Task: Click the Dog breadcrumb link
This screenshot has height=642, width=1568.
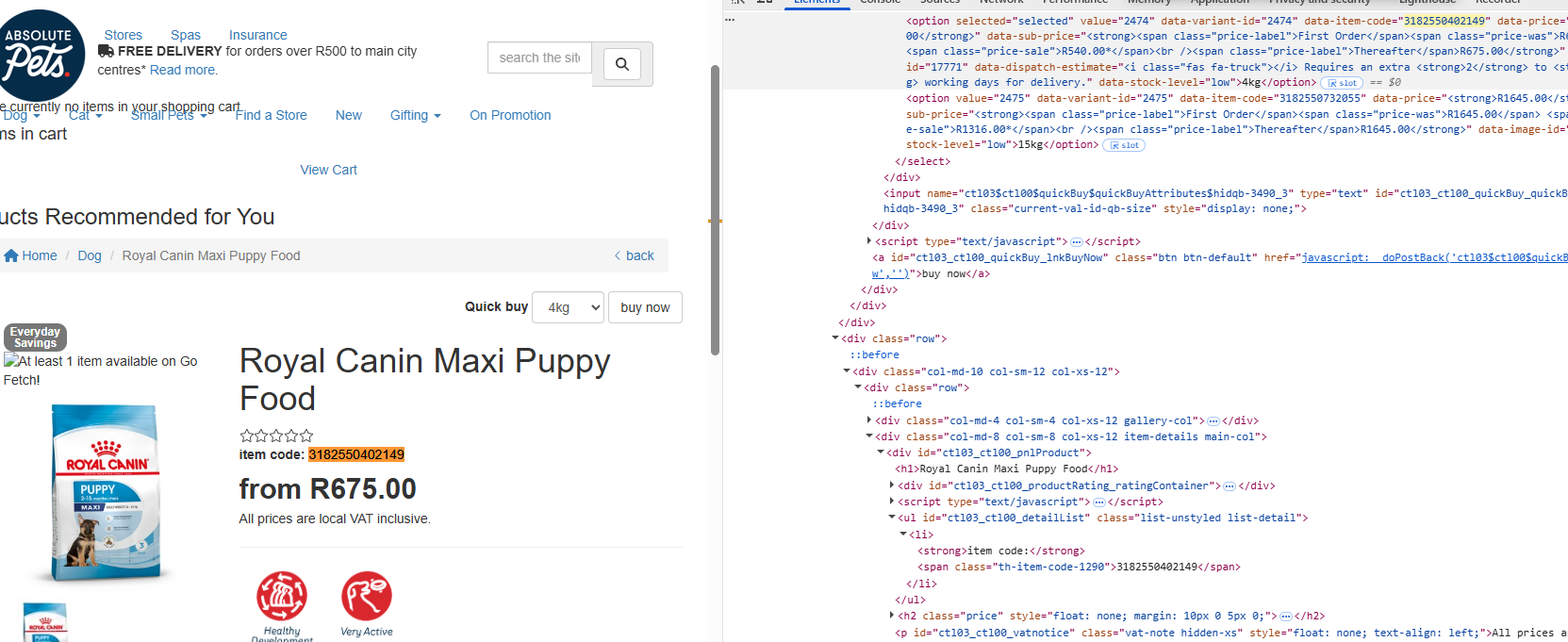Action: click(90, 255)
